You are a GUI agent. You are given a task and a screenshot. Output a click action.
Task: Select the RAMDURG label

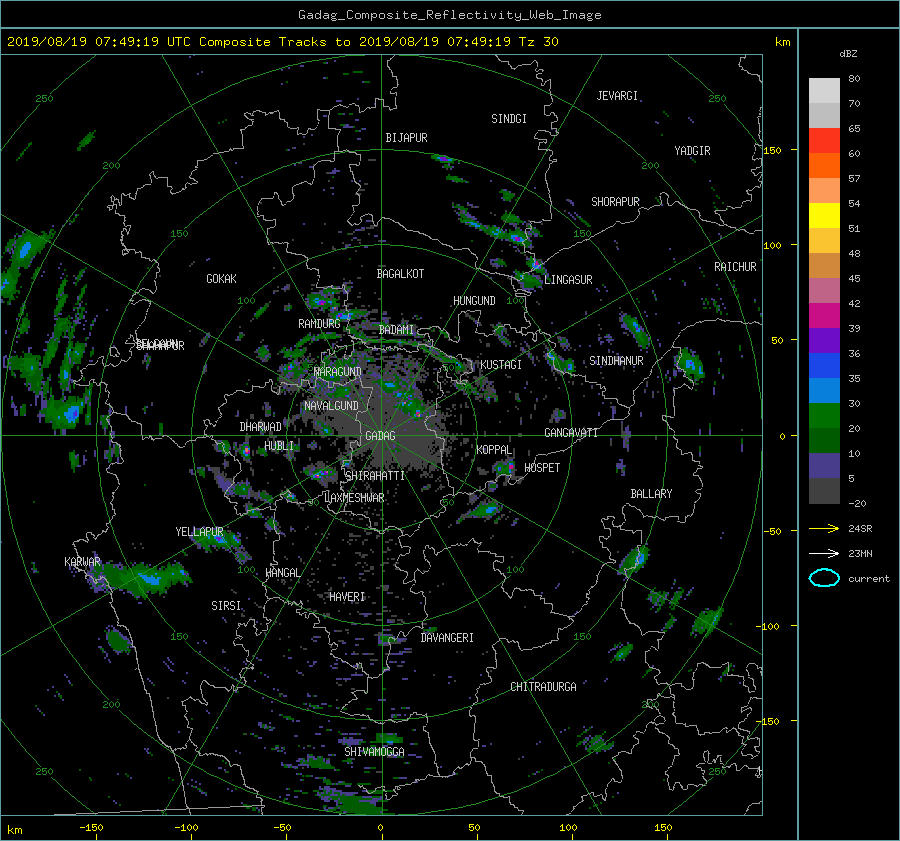(x=319, y=324)
